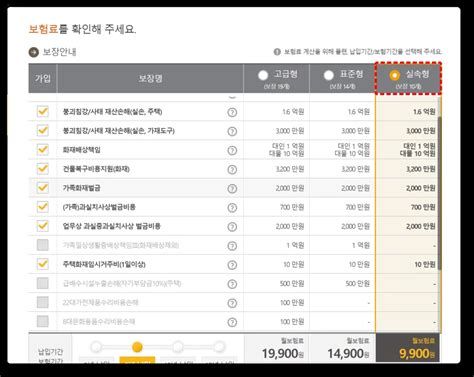Click 고급형 100 만원 in 22대가전제품 row
Screen dimensions: 474x377
click(x=292, y=303)
